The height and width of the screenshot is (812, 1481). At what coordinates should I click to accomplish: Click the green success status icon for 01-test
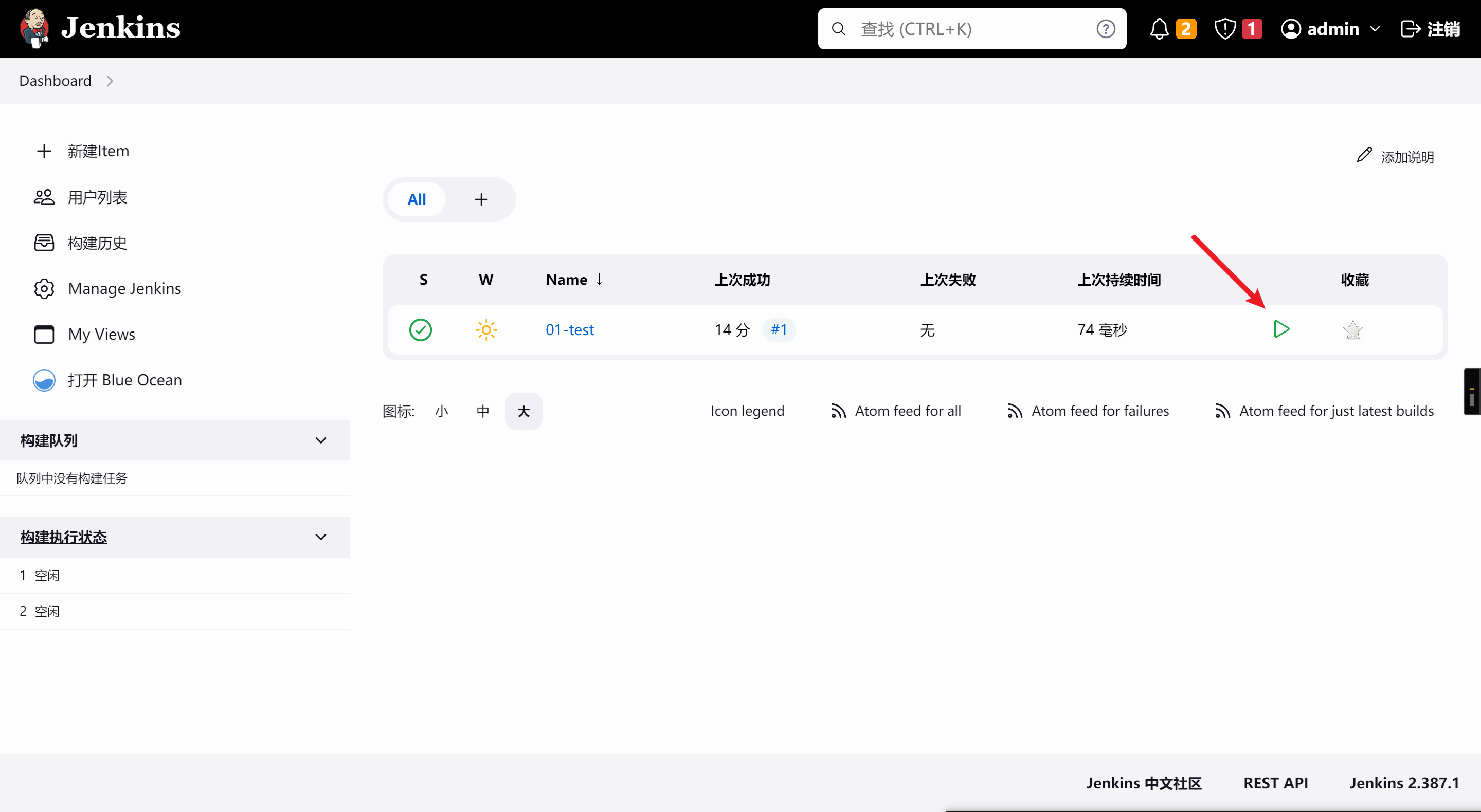pos(420,330)
